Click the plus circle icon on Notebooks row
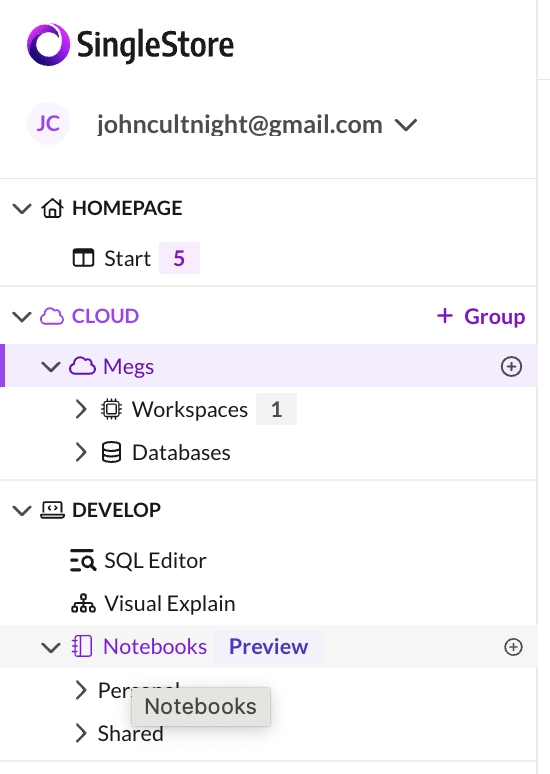Screen dimensions: 550x774 coord(513,647)
